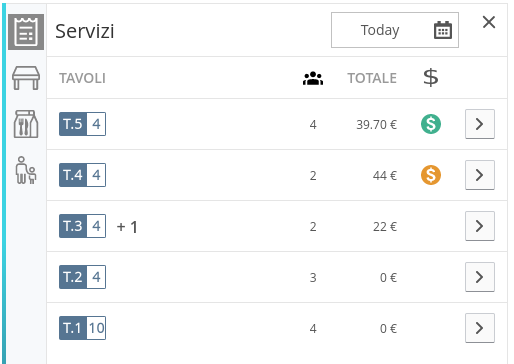Image resolution: width=514 pixels, height=364 pixels.
Task: Open details arrow for table T.1
Action: coord(480,328)
